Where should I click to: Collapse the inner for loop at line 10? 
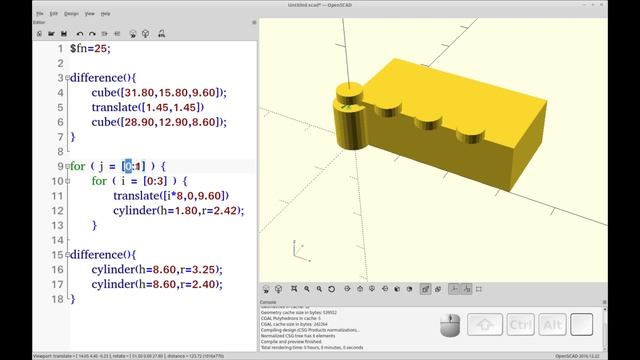67,181
